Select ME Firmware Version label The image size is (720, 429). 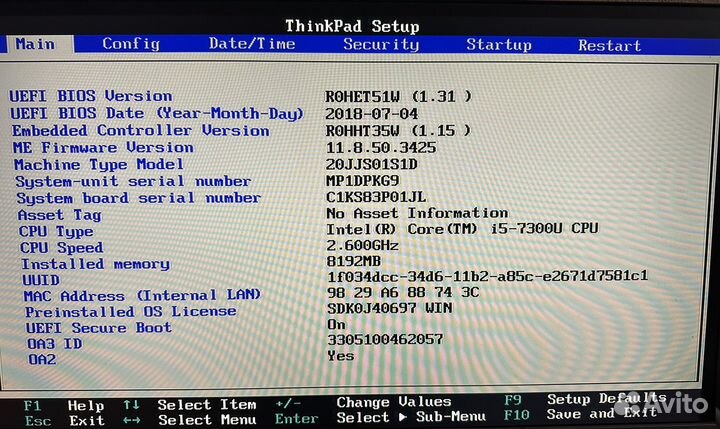pyautogui.click(x=103, y=147)
